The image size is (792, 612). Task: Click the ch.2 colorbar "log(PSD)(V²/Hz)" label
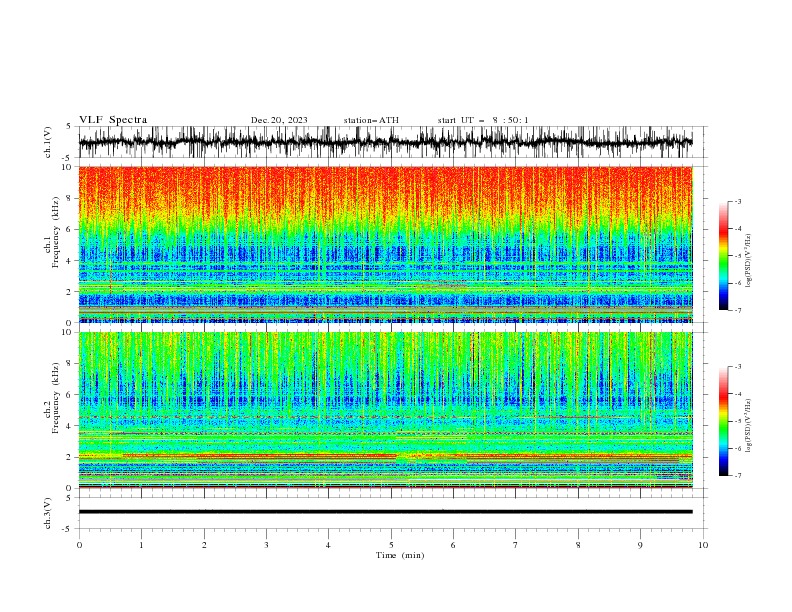pos(749,426)
